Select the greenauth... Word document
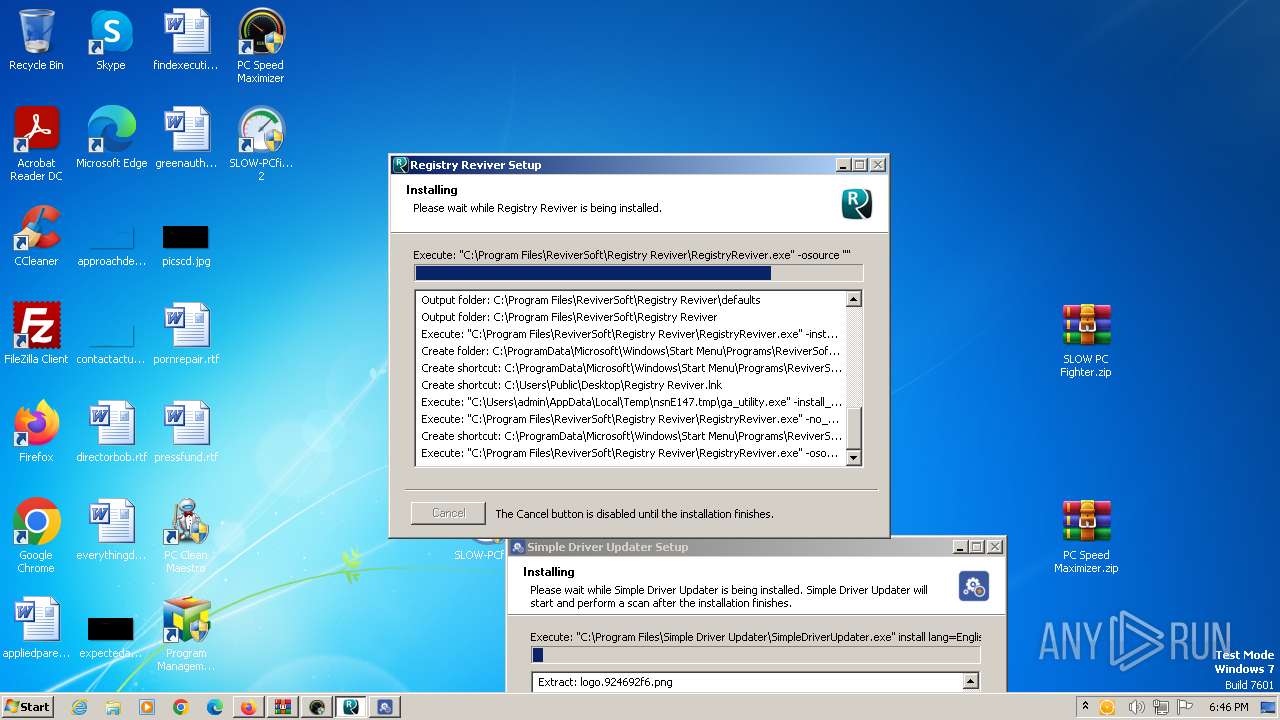This screenshot has width=1280, height=720. [x=186, y=138]
